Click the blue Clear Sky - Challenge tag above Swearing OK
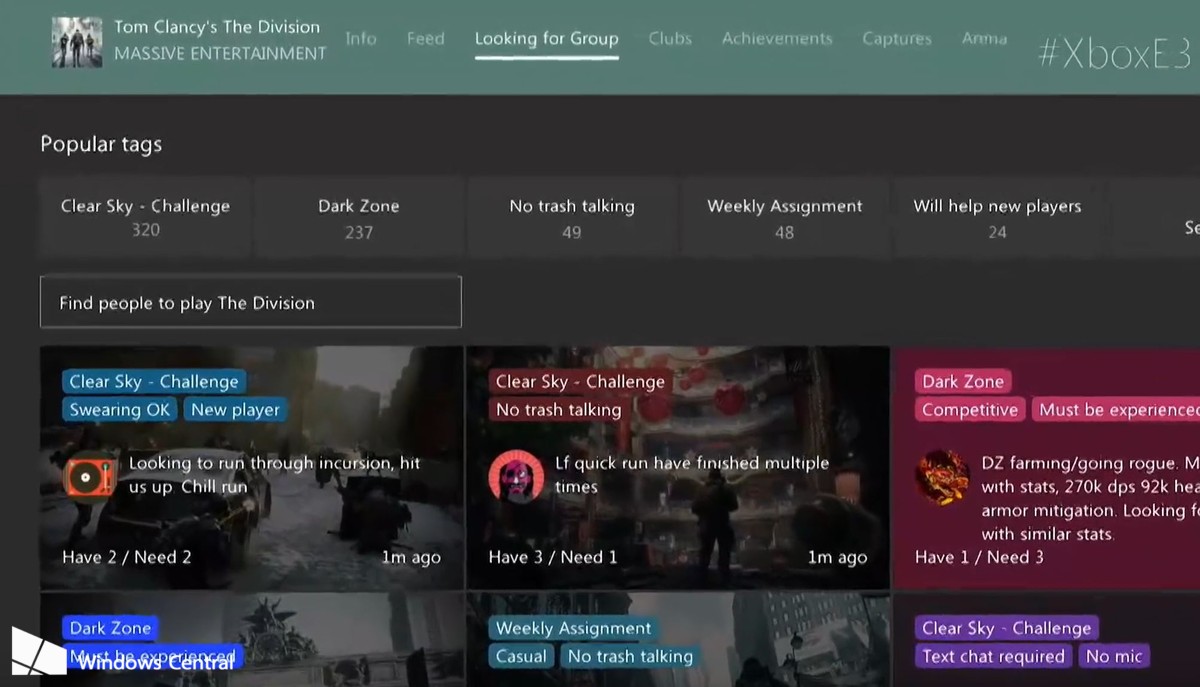The width and height of the screenshot is (1200, 687). click(154, 381)
